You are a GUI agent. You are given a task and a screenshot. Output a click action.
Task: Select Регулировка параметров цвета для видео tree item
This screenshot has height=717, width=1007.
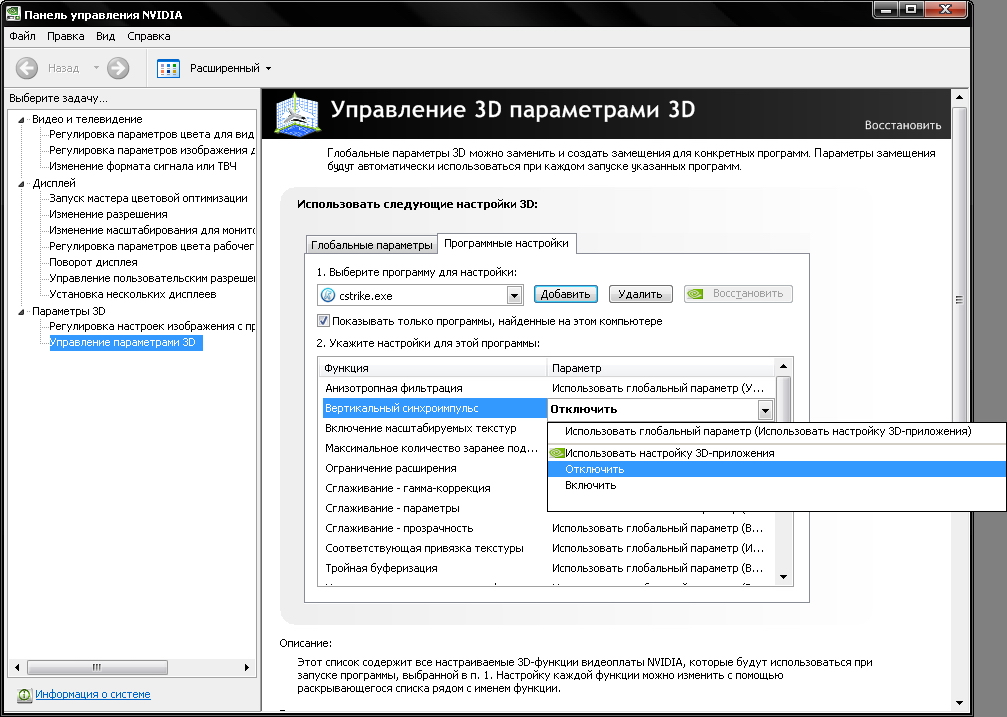coord(152,134)
